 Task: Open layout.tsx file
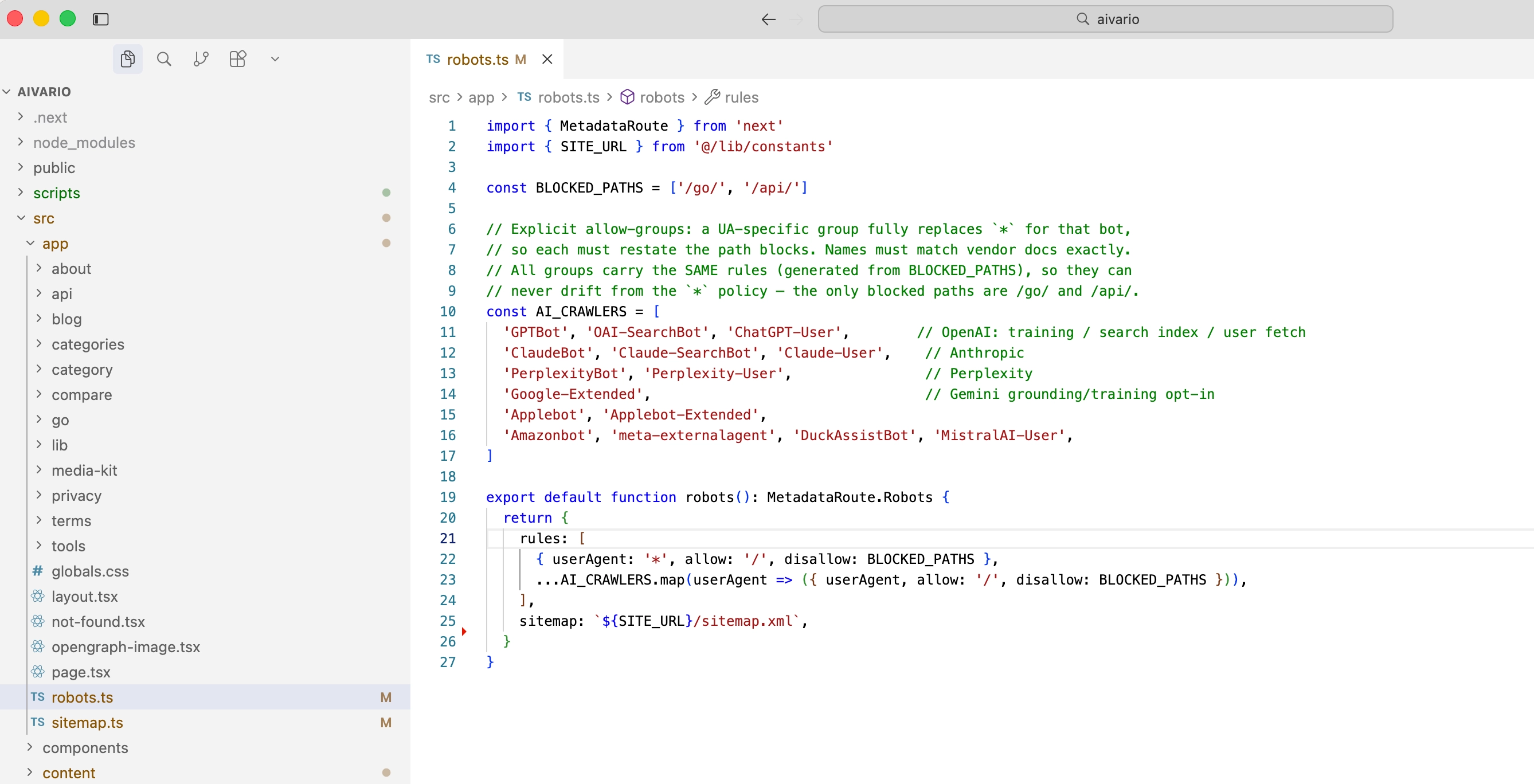point(205,596)
